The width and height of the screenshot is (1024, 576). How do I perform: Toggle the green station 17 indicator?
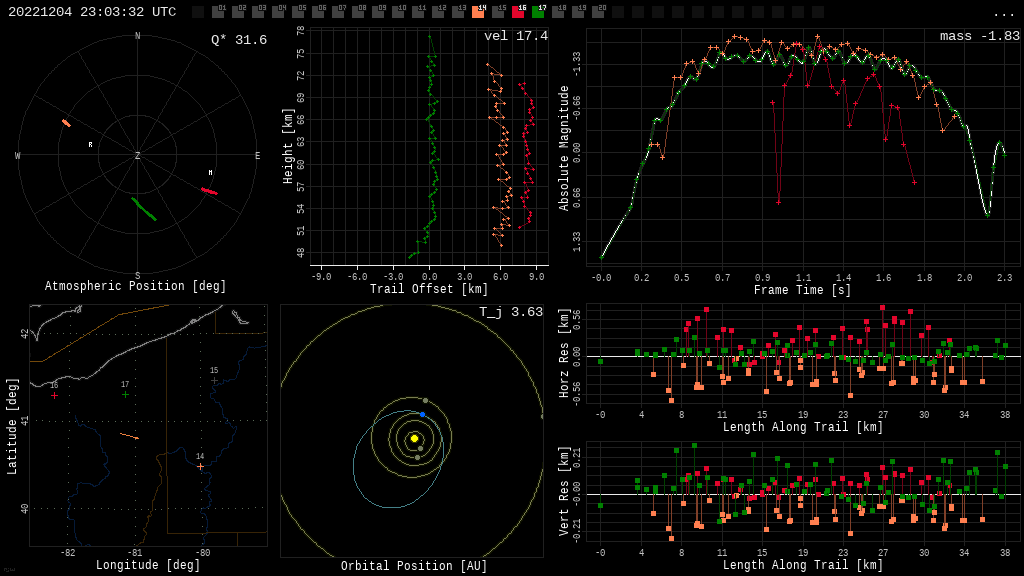coord(538,12)
